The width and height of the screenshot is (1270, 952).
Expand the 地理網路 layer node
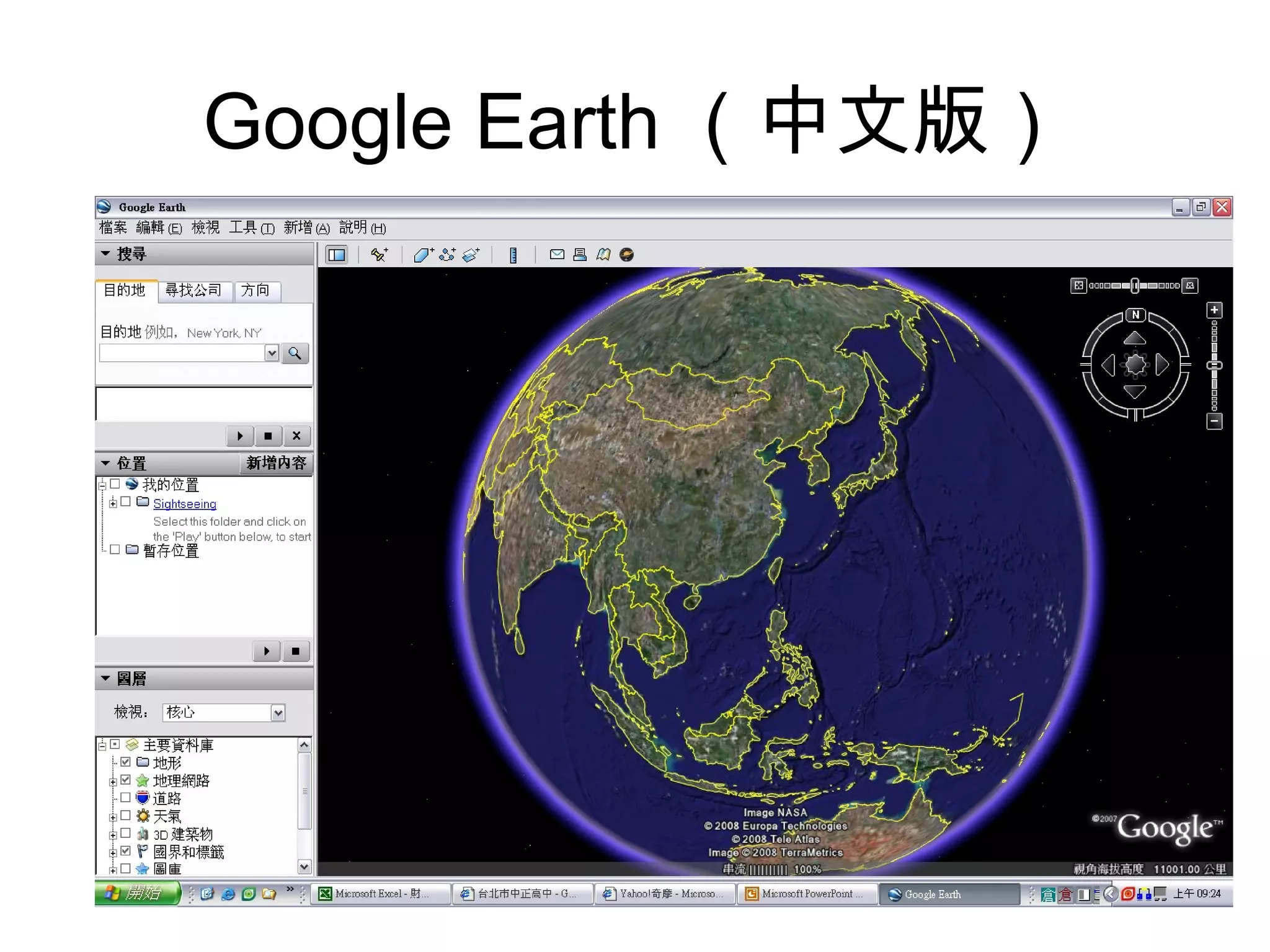[113, 781]
